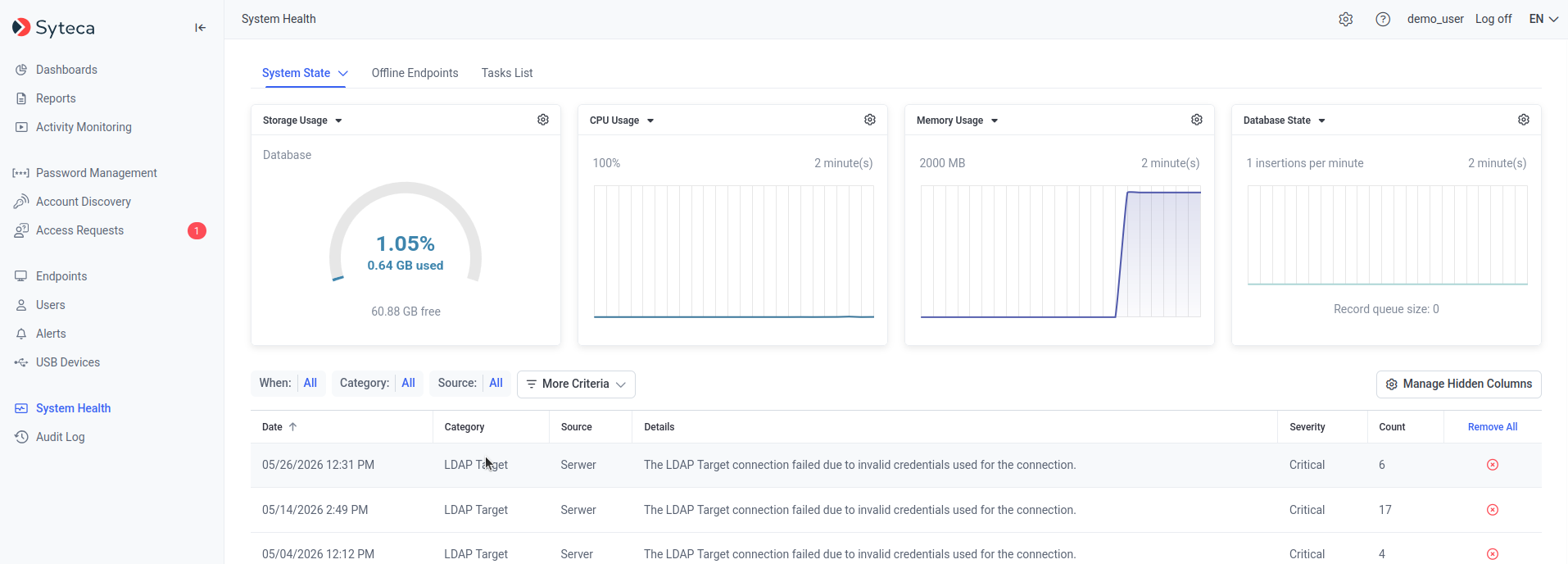The width and height of the screenshot is (1568, 564).
Task: Click the Activity Monitoring play icon
Action: (x=21, y=127)
